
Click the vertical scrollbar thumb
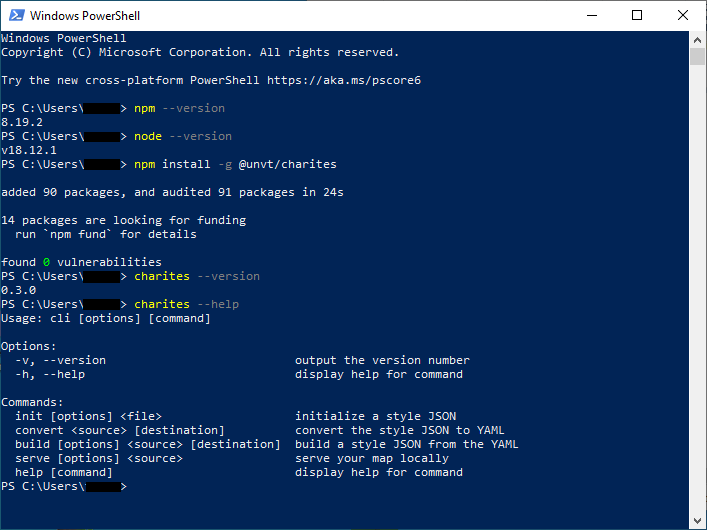698,56
